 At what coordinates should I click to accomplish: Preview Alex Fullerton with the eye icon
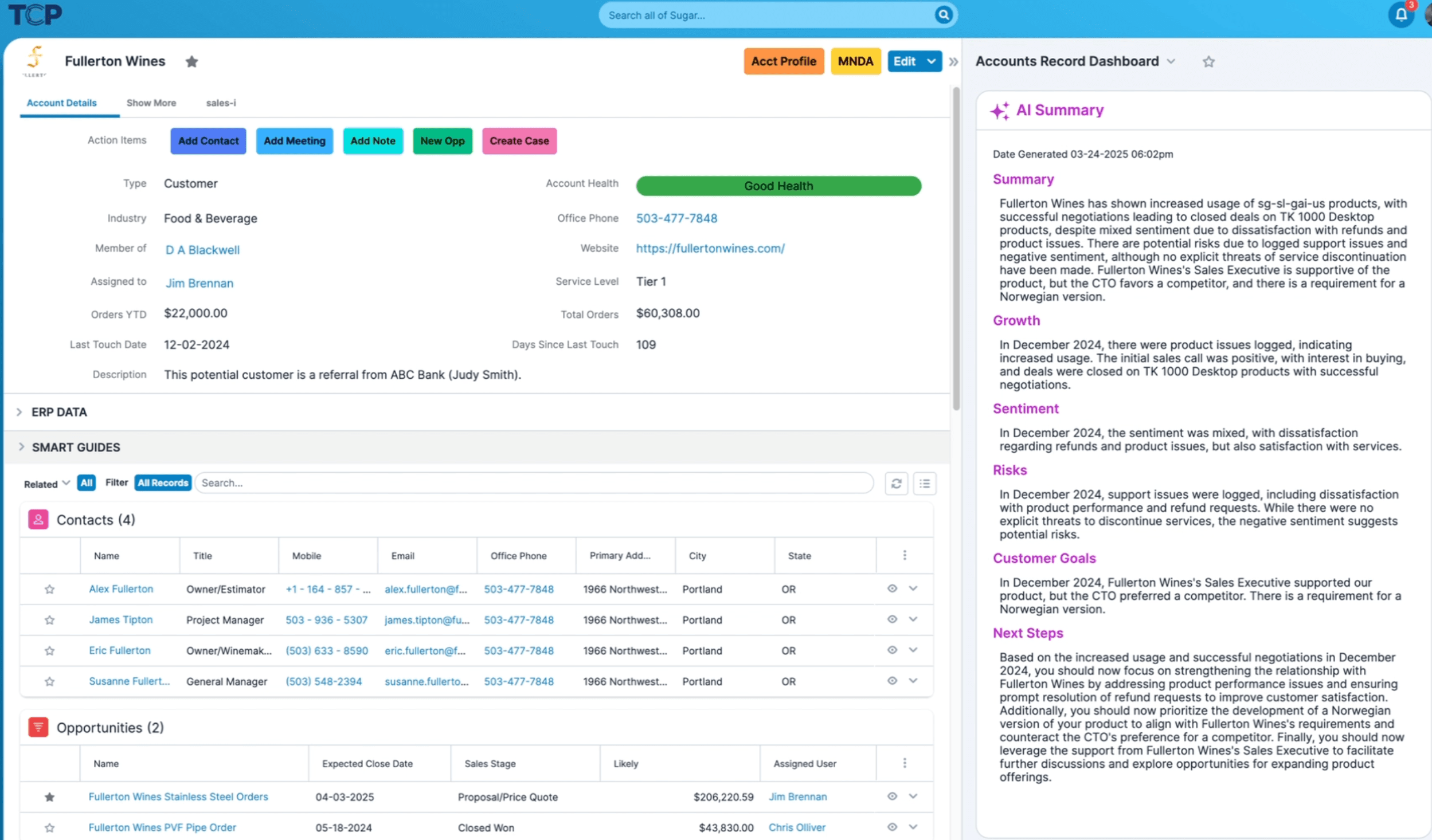(x=891, y=588)
